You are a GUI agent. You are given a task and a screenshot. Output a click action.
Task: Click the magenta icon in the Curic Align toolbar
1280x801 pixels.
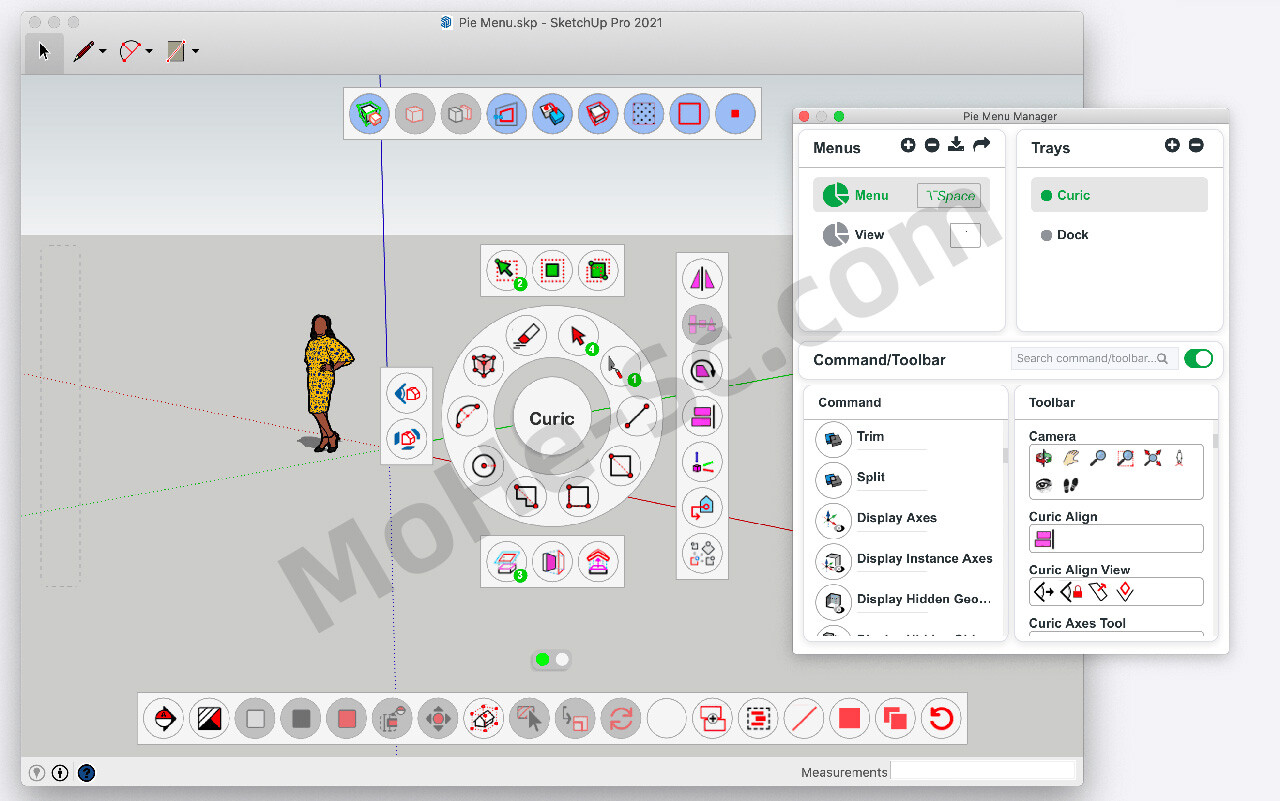(x=1044, y=539)
